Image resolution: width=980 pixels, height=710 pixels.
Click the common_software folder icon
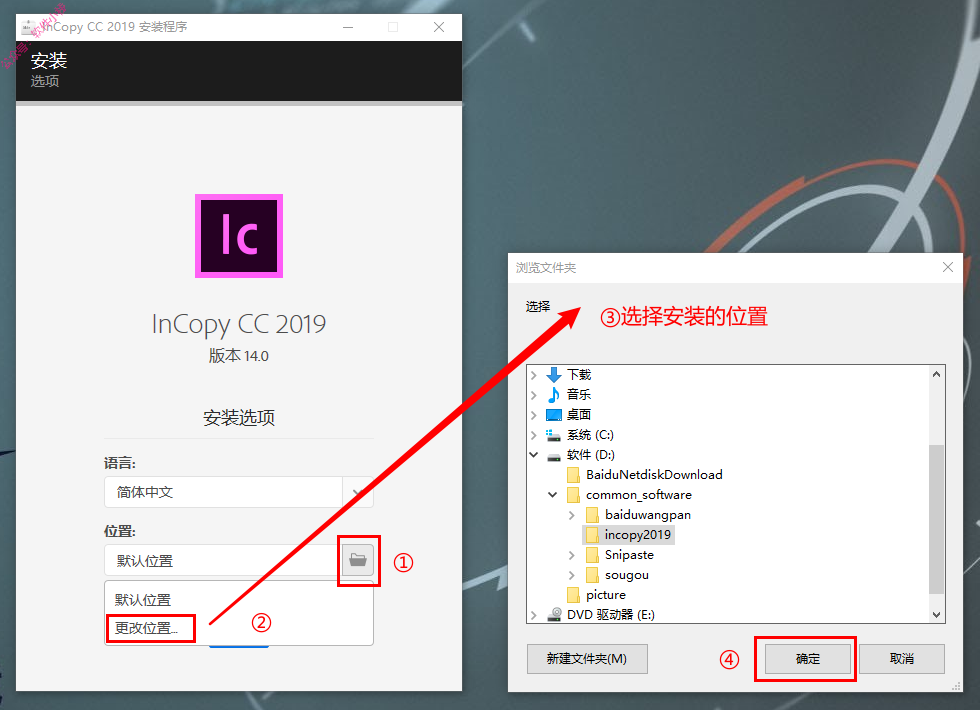[573, 495]
